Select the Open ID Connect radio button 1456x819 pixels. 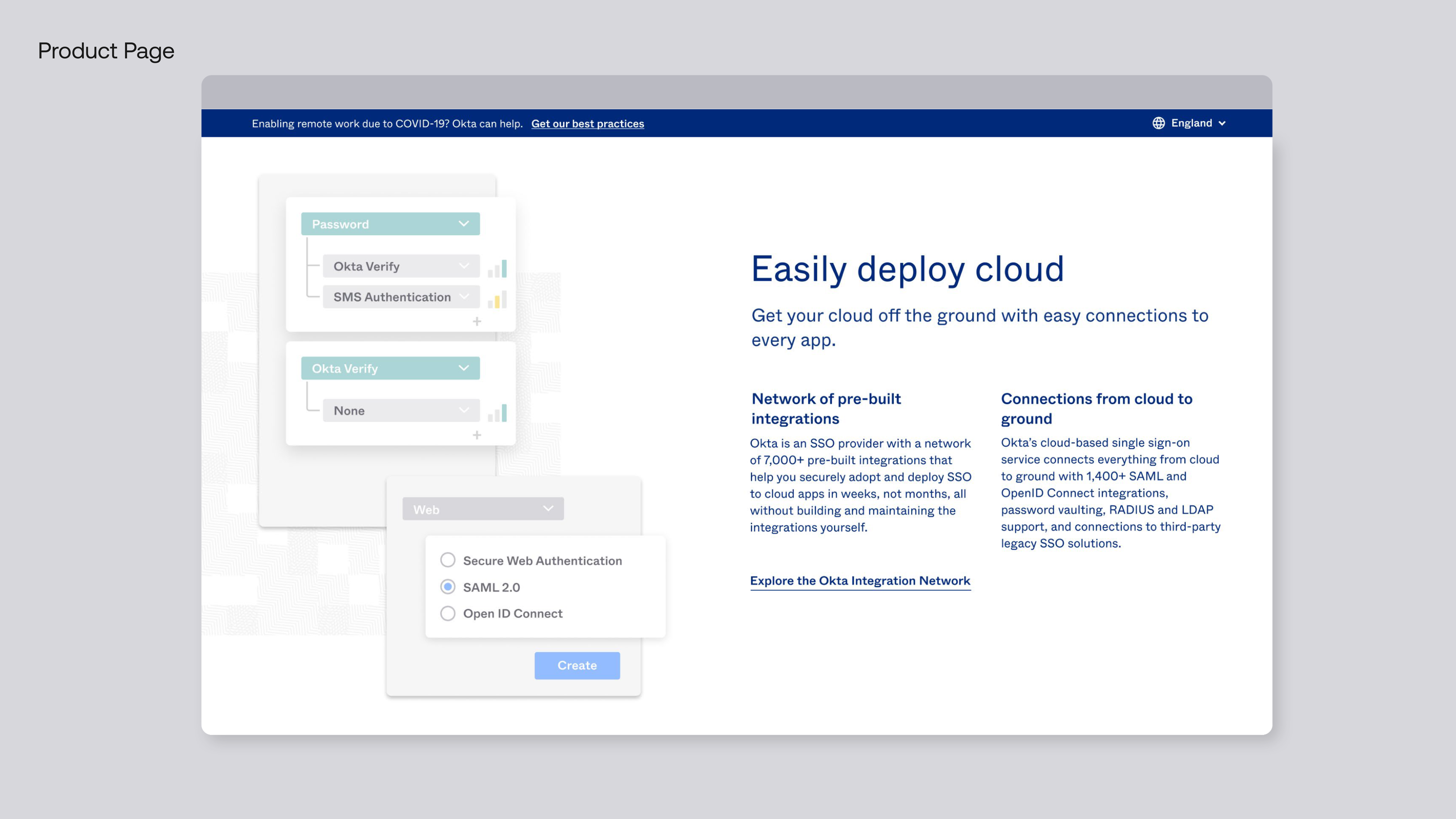pos(448,613)
